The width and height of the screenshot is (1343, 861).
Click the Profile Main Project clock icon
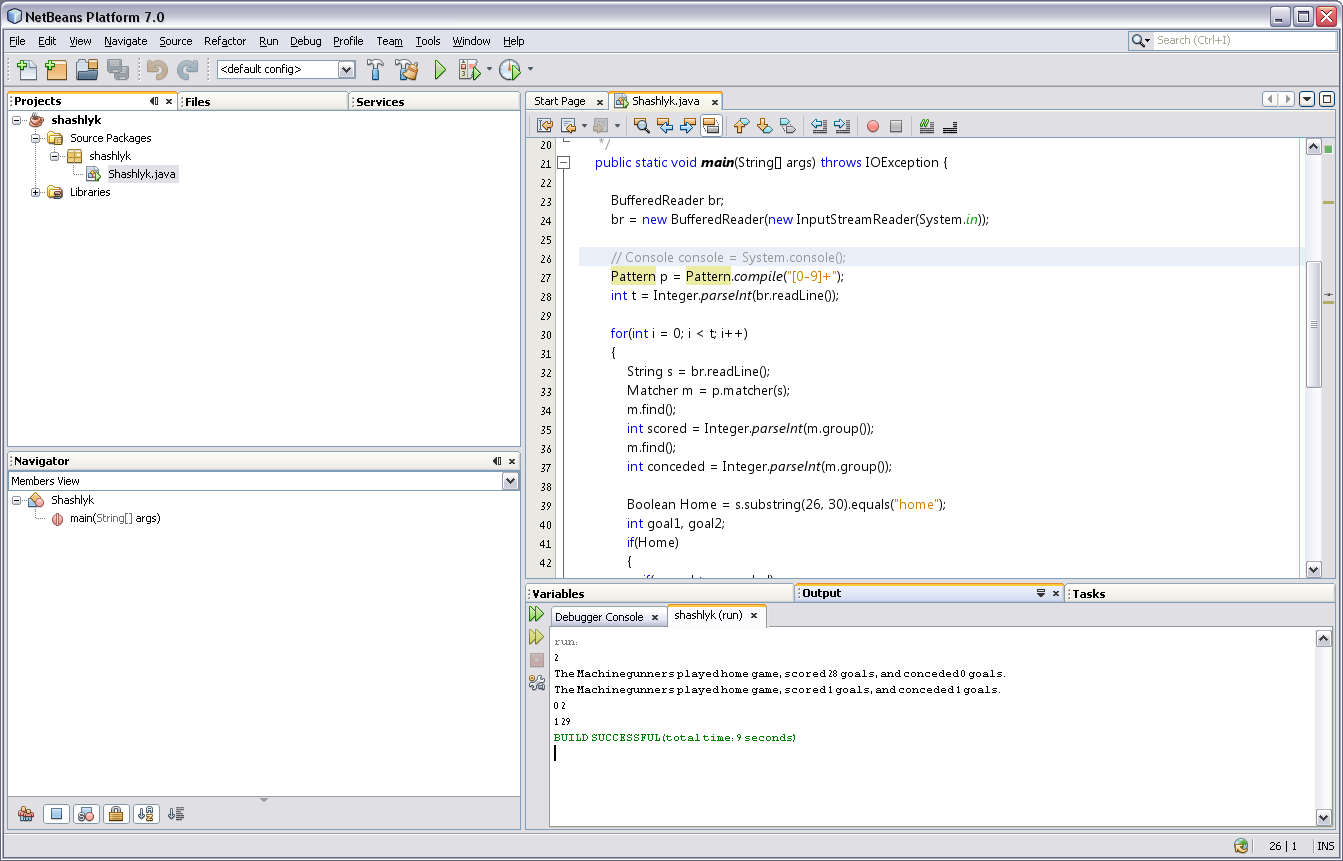510,70
